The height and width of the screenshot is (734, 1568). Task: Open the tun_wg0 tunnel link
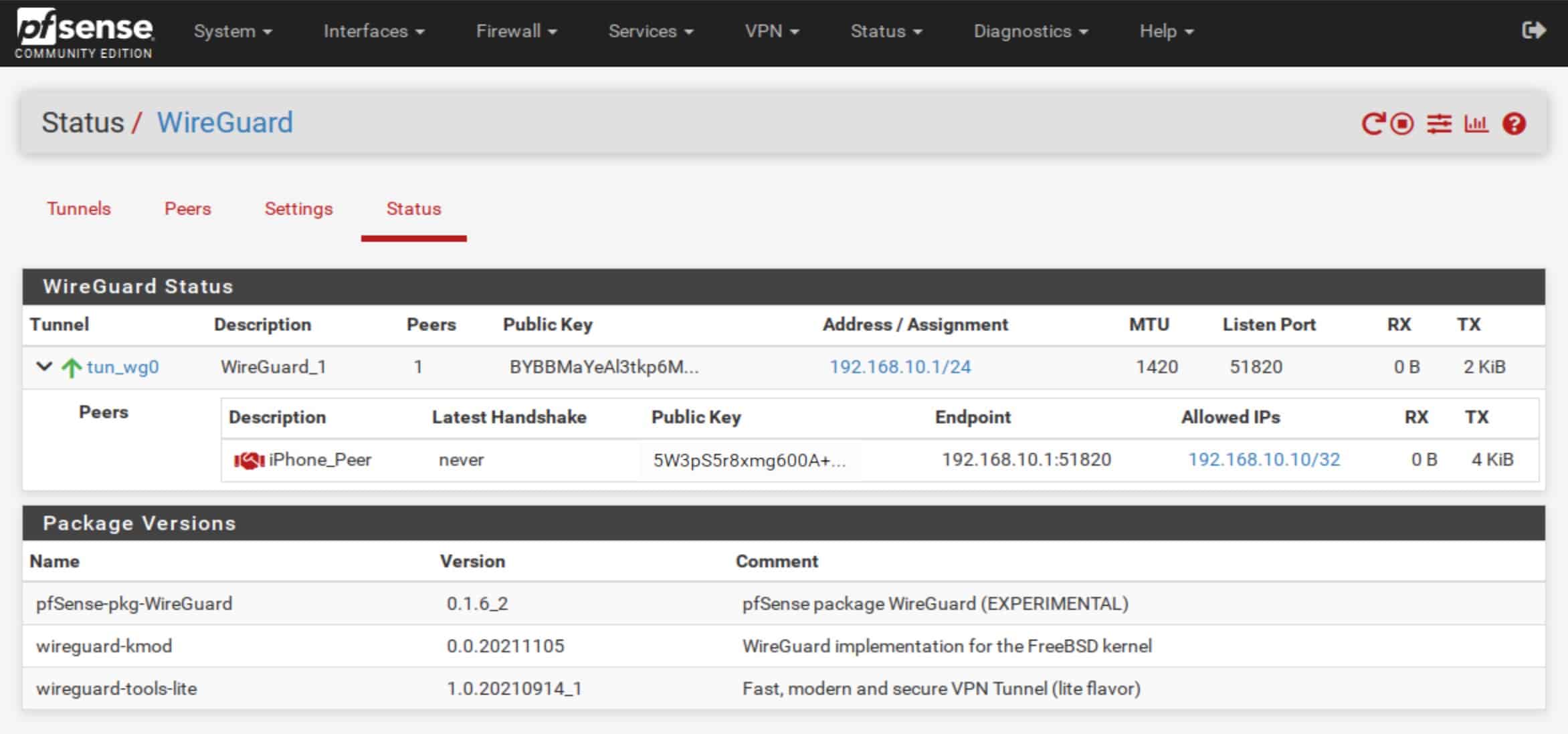tap(123, 367)
